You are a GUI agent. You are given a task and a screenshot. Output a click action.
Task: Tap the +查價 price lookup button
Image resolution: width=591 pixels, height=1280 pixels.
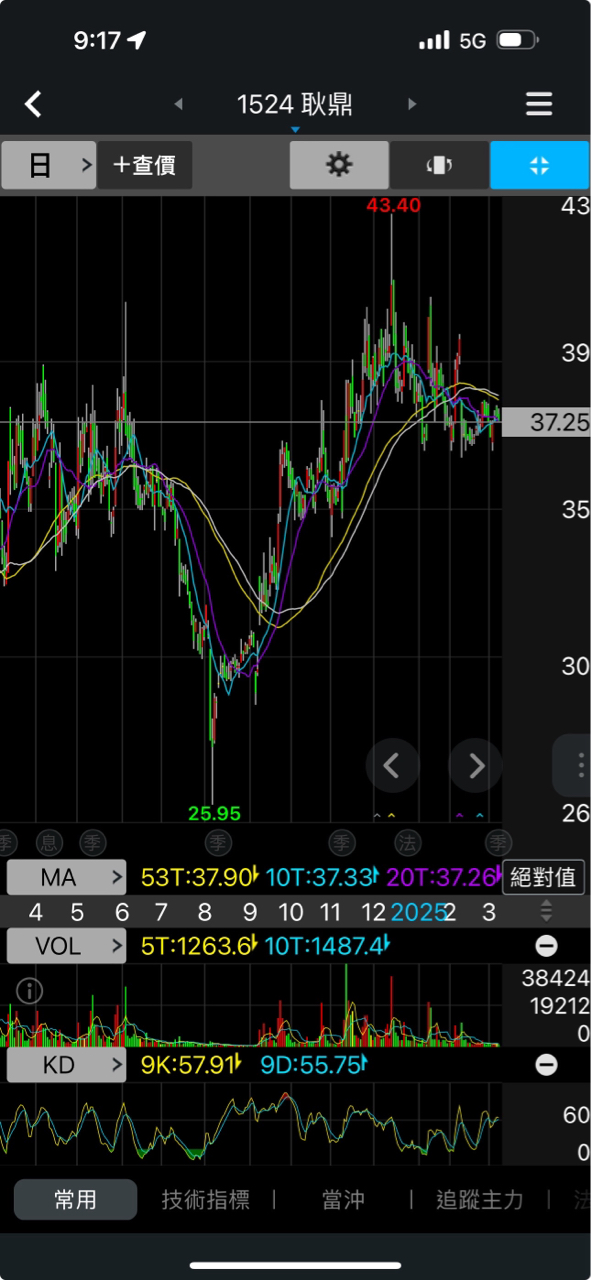tap(145, 165)
